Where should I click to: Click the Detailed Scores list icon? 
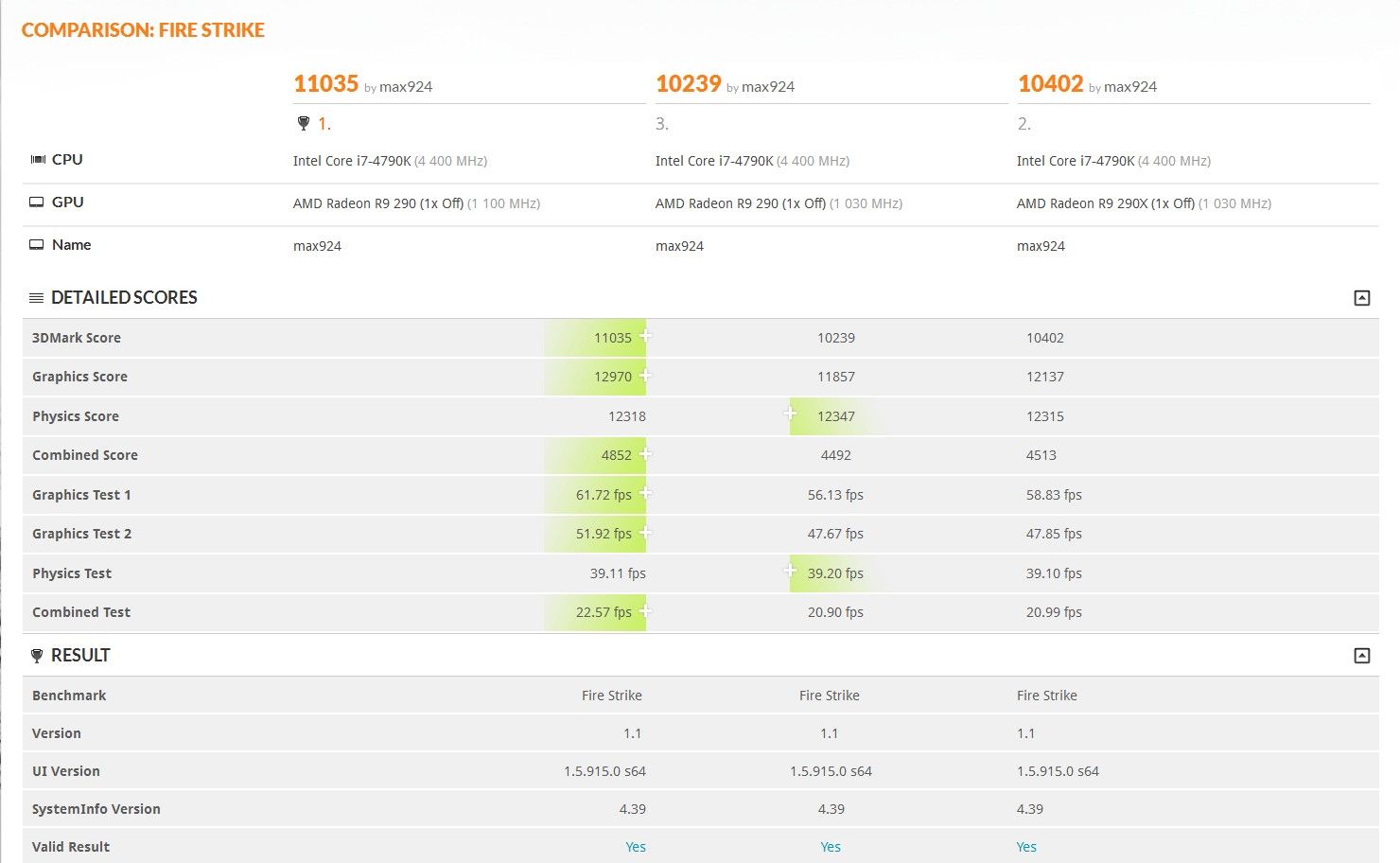37,298
